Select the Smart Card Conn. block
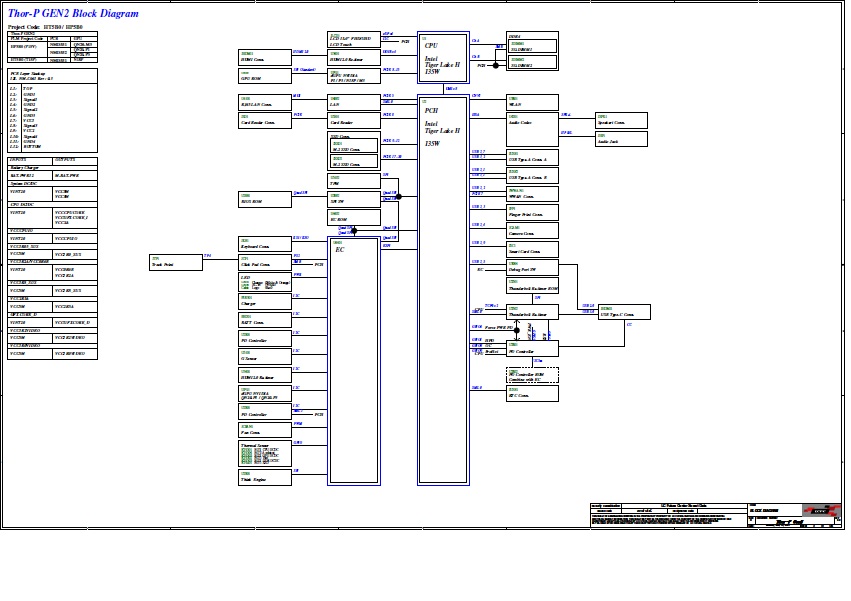851x601 pixels. (x=532, y=249)
